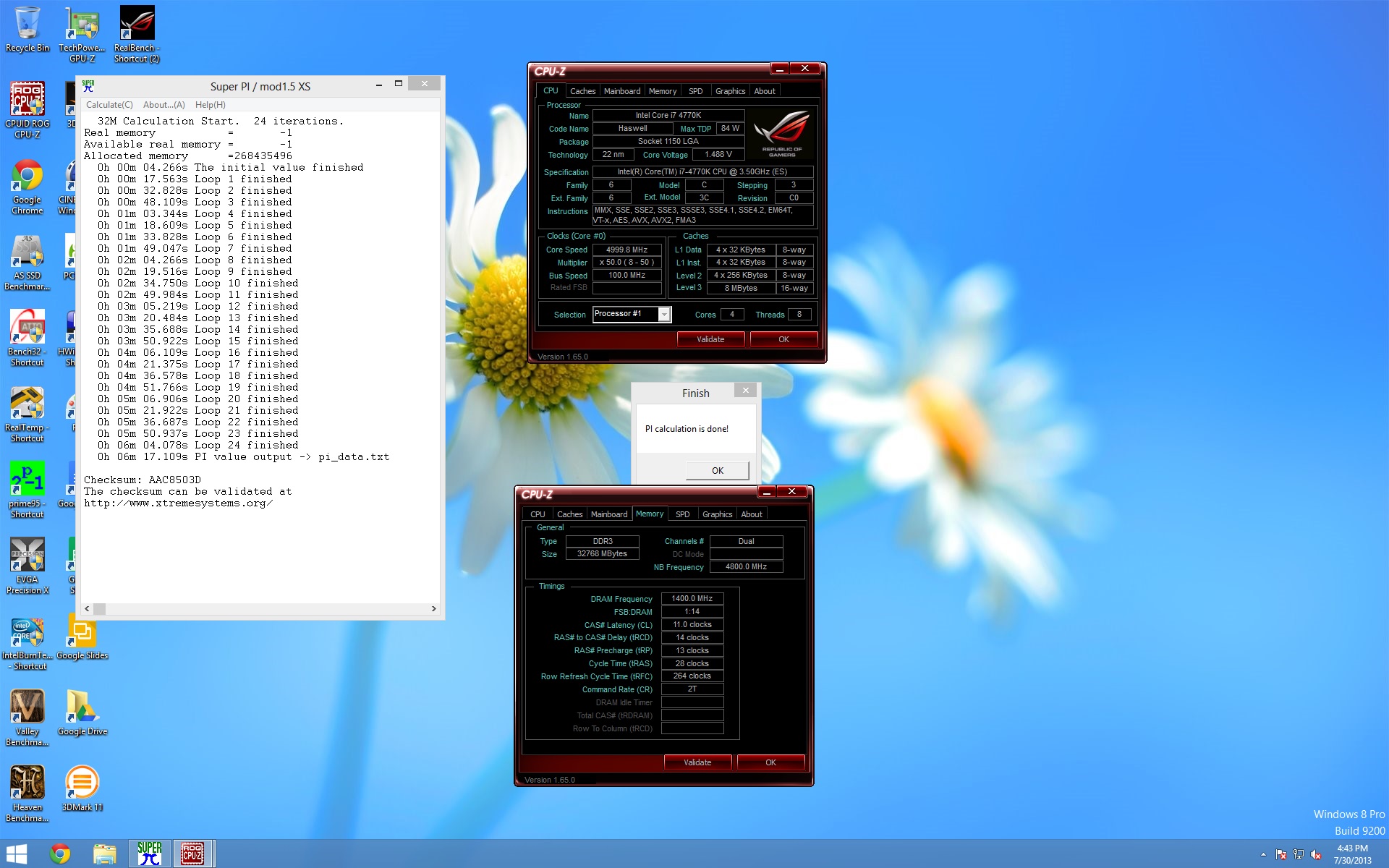Image resolution: width=1389 pixels, height=868 pixels.
Task: Open Chrome from the taskbar
Action: click(x=60, y=854)
